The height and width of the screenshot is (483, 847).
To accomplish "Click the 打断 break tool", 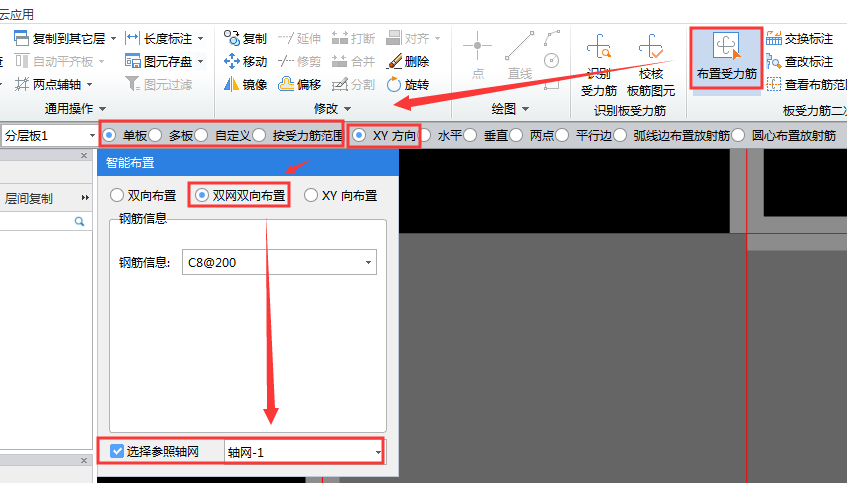I will point(353,38).
